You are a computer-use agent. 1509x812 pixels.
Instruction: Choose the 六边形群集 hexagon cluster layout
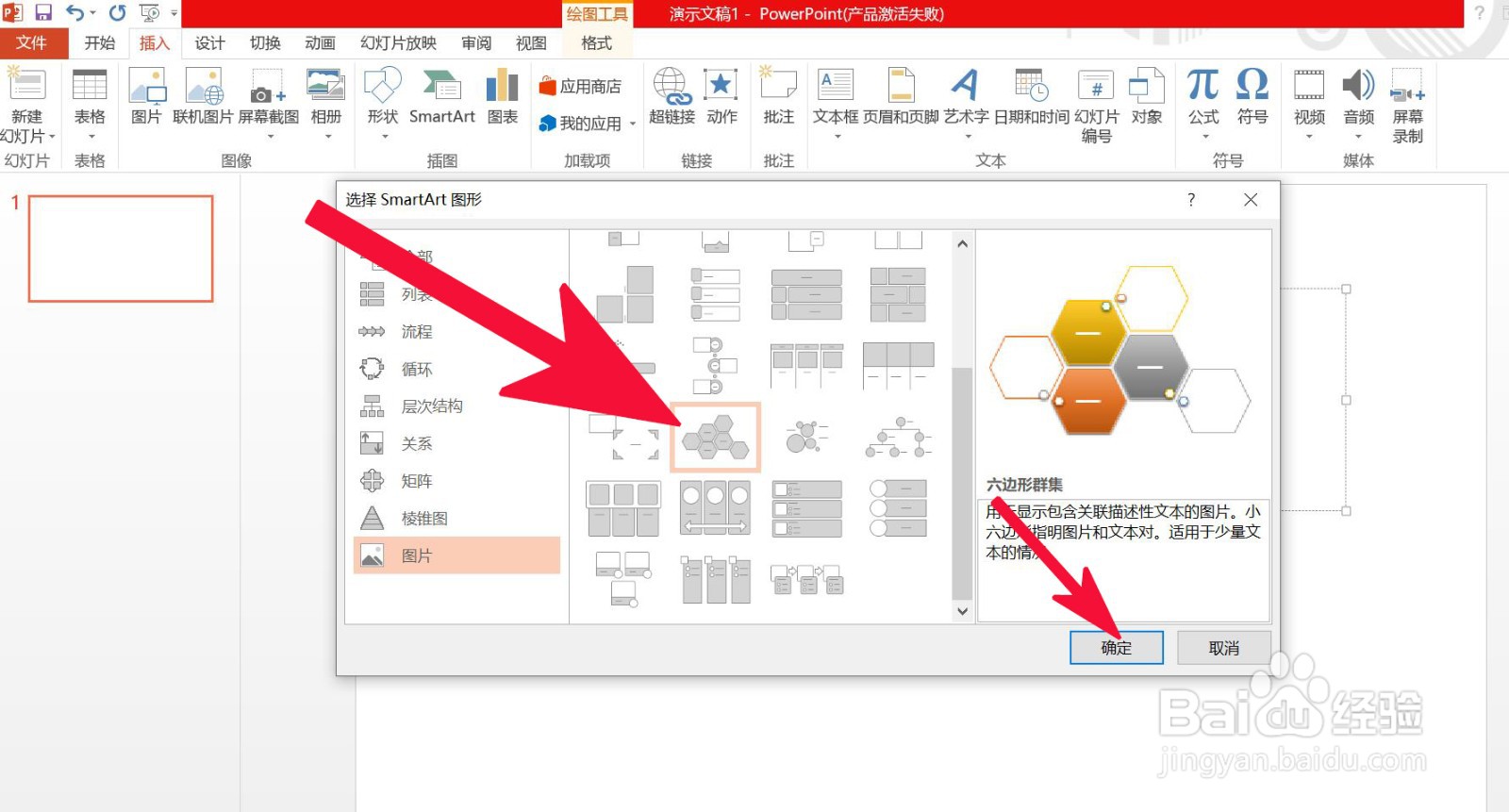pyautogui.click(x=715, y=438)
